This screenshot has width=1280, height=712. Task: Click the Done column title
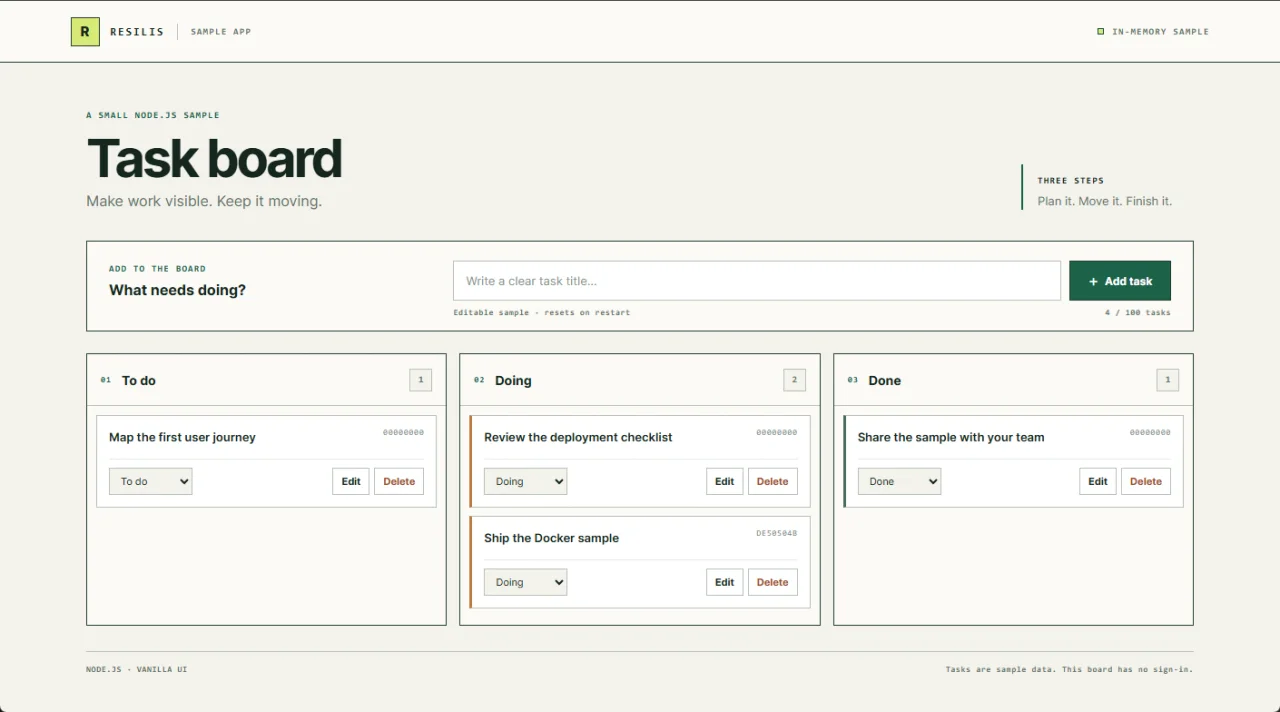(885, 380)
